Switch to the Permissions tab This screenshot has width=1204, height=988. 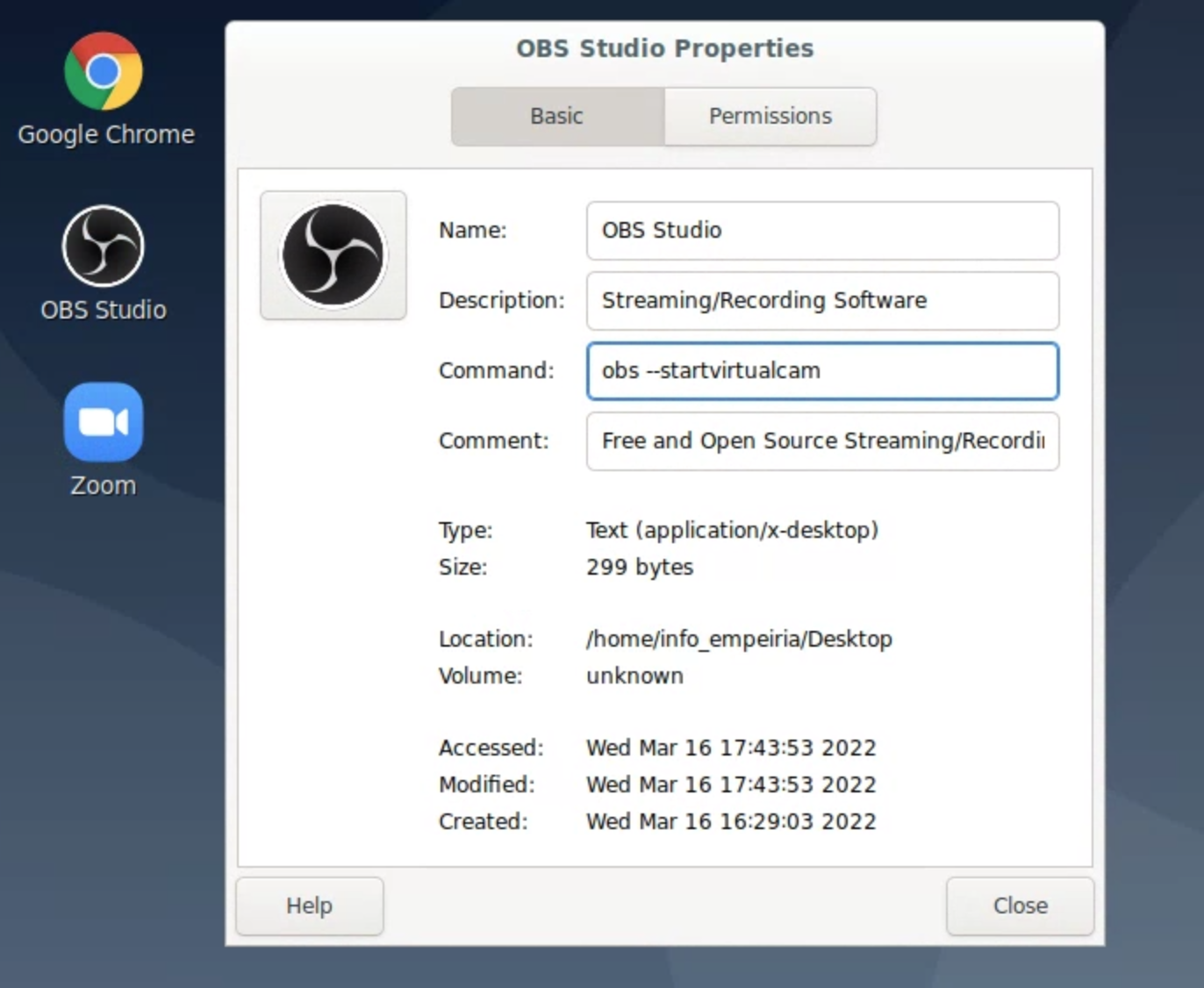pos(770,116)
